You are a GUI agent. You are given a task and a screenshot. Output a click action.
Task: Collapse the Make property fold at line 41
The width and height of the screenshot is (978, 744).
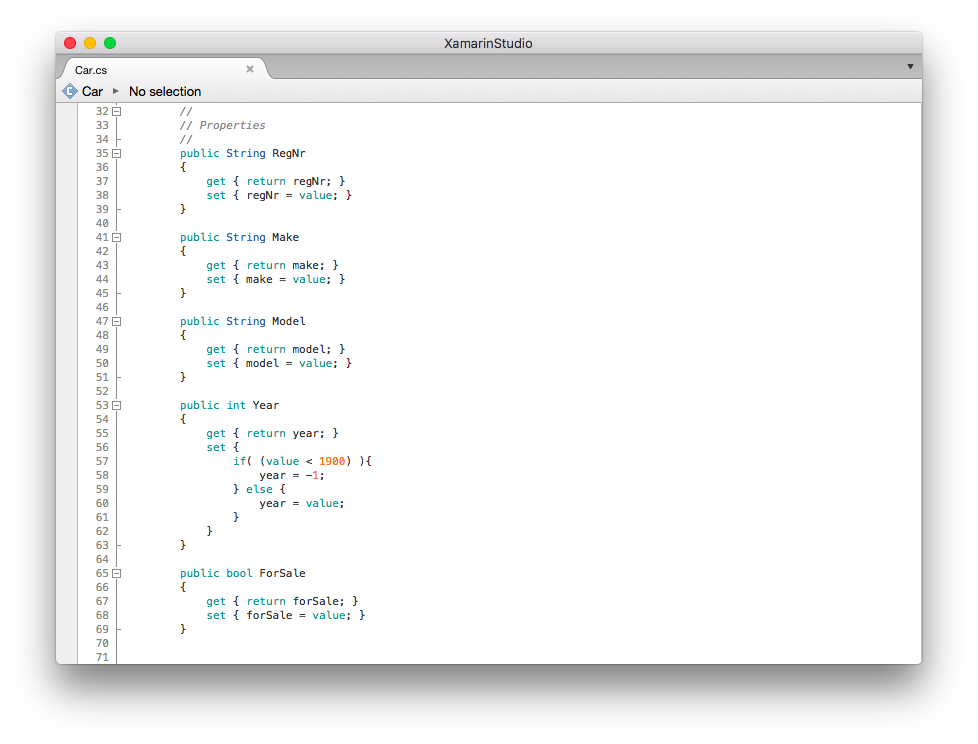click(x=117, y=238)
